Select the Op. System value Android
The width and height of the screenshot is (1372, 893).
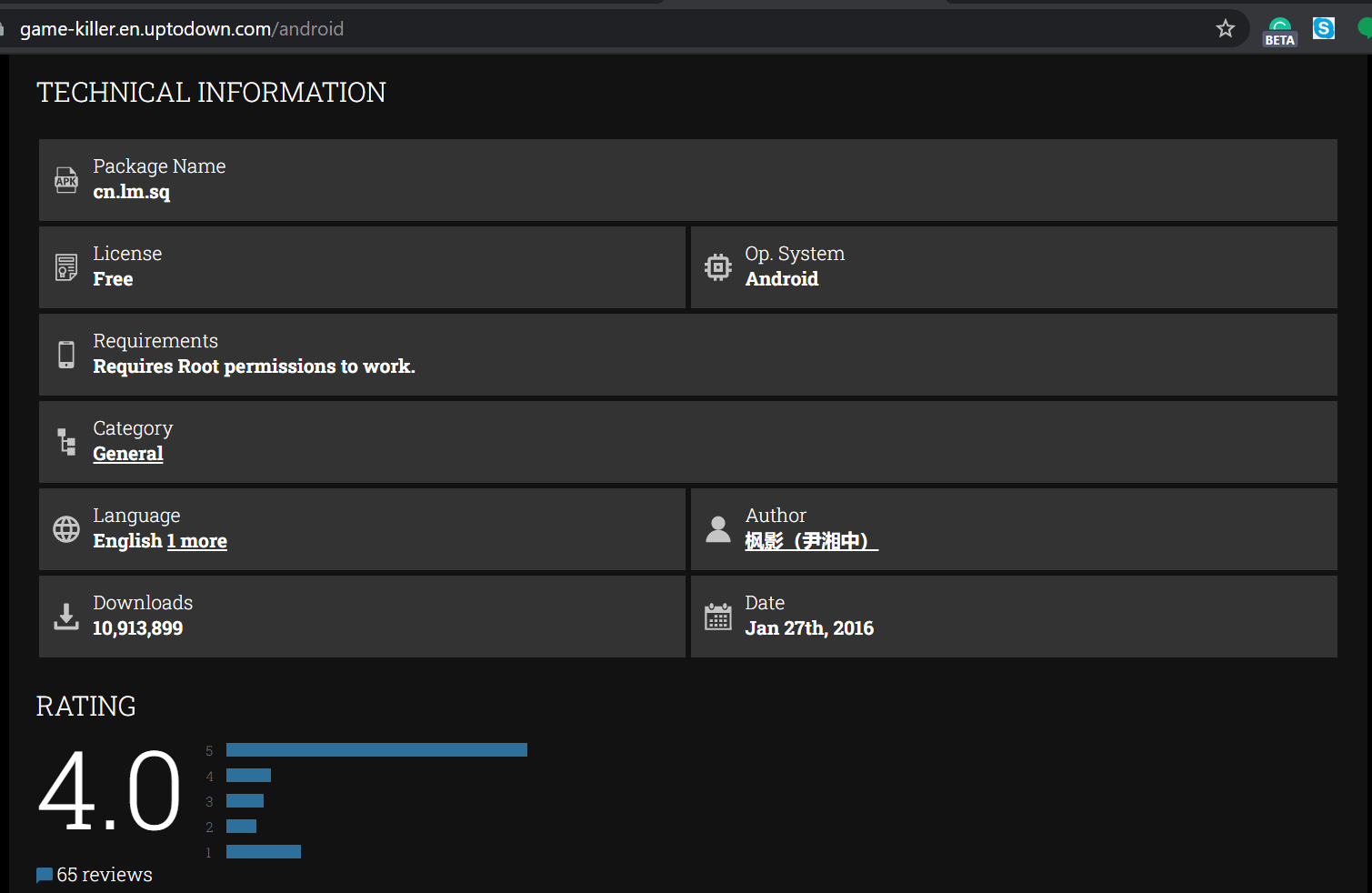(782, 279)
